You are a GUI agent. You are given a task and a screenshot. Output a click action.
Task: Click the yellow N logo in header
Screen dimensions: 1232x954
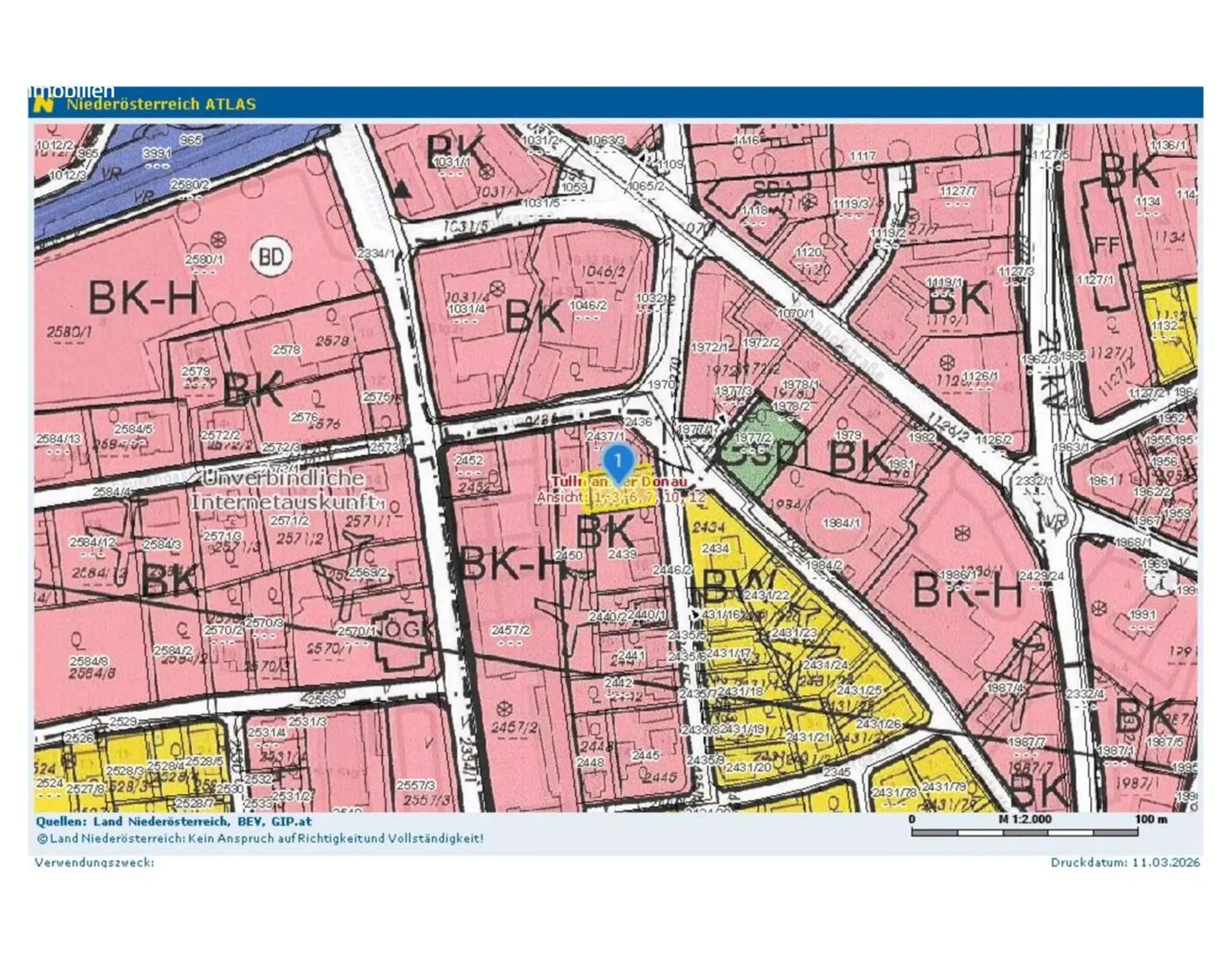[x=44, y=103]
